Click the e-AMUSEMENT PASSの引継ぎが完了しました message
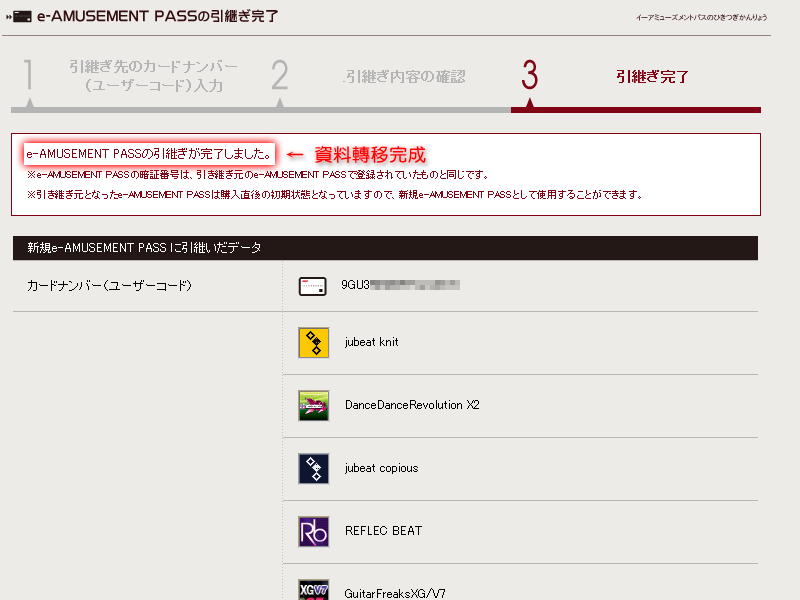Image resolution: width=800 pixels, height=600 pixels. (x=149, y=154)
